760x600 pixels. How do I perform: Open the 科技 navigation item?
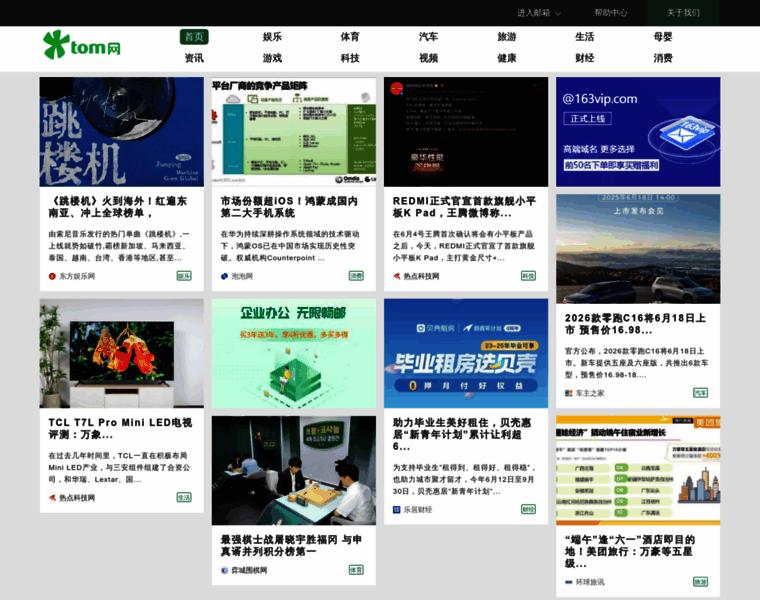(x=350, y=58)
